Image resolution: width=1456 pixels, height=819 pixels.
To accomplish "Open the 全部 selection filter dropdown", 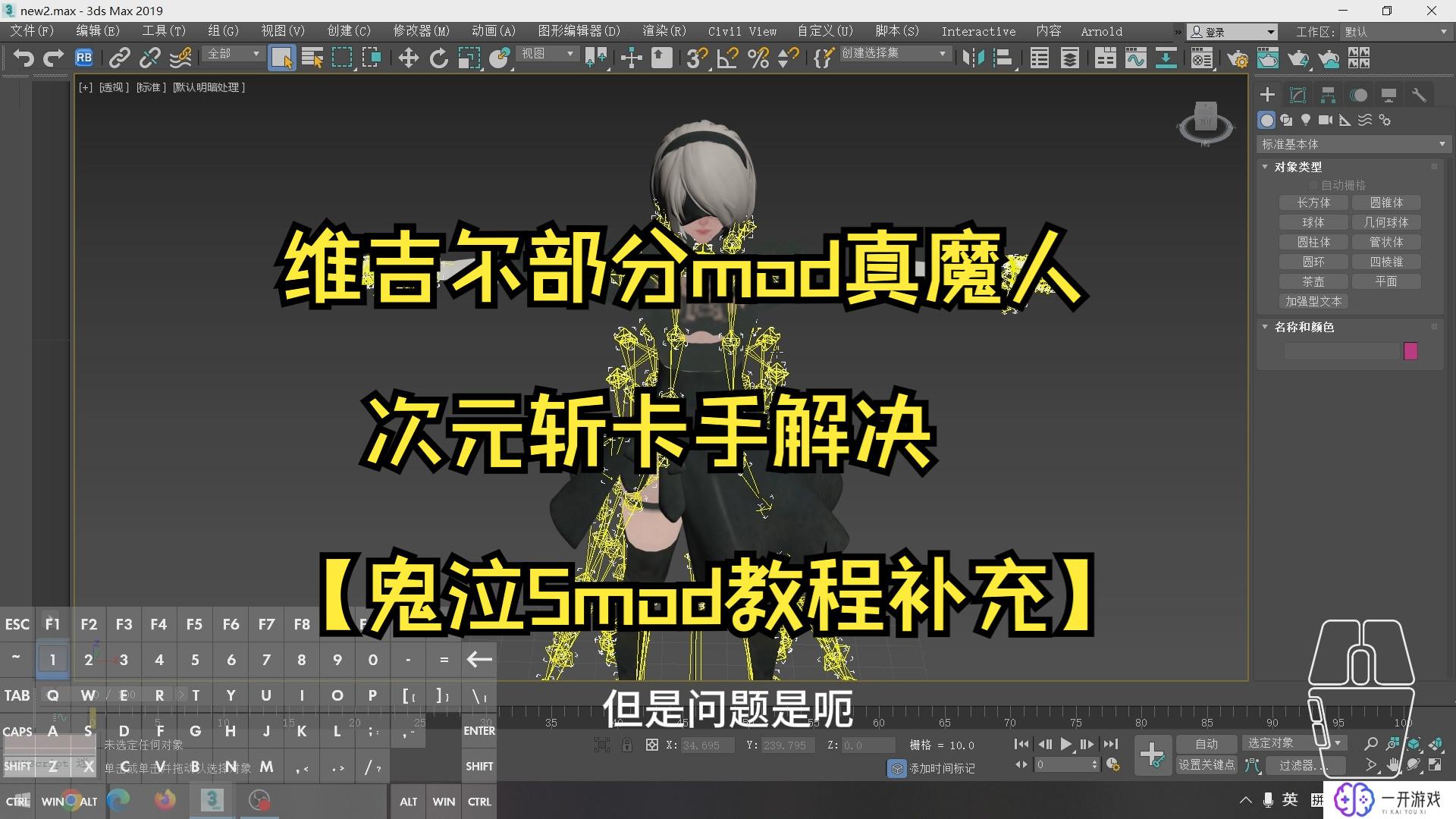I will 233,54.
